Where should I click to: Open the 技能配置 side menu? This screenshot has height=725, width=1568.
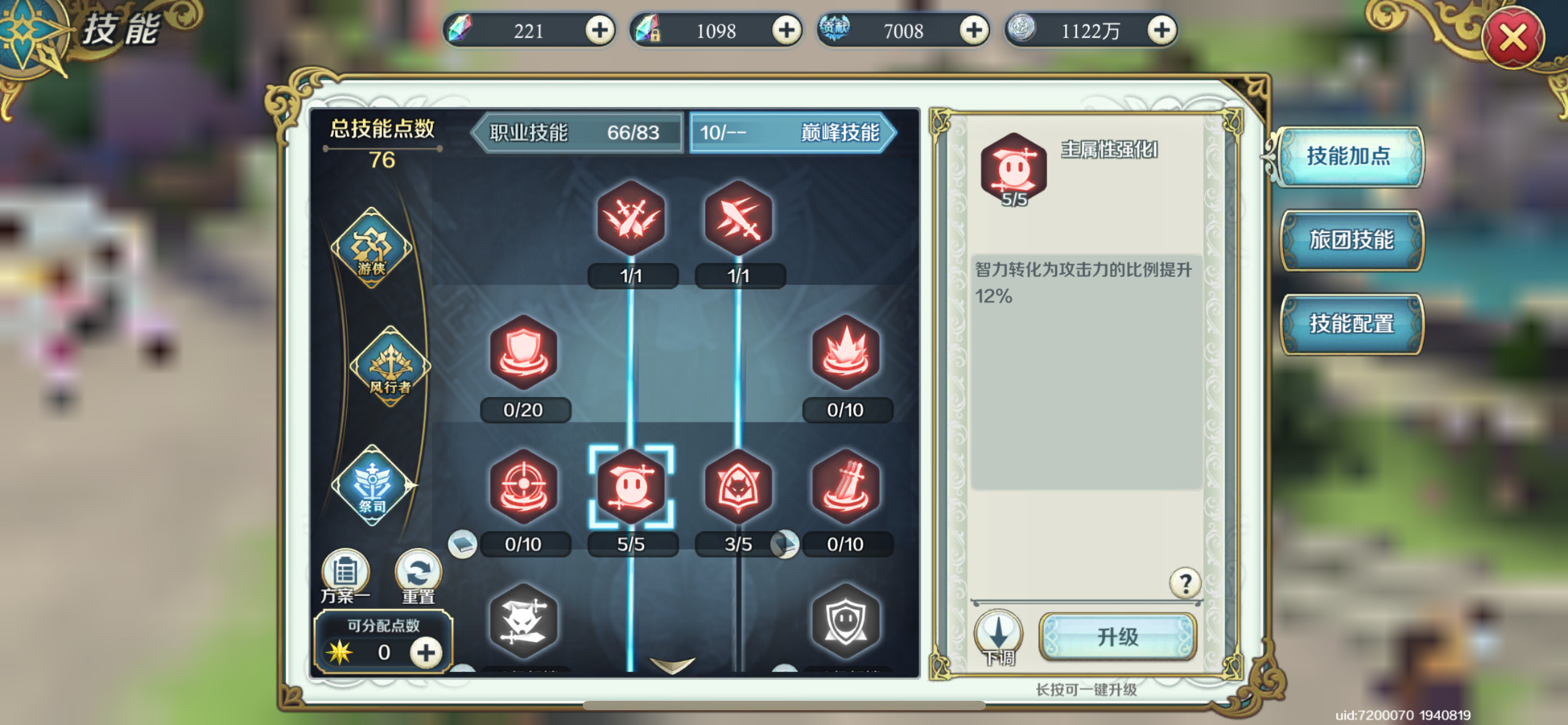click(x=1352, y=323)
